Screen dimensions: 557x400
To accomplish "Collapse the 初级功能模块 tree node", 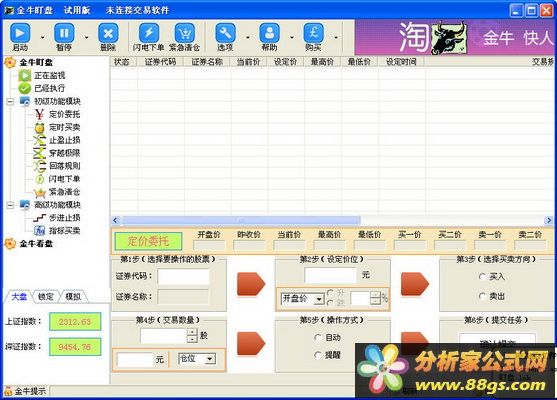I will coord(10,102).
